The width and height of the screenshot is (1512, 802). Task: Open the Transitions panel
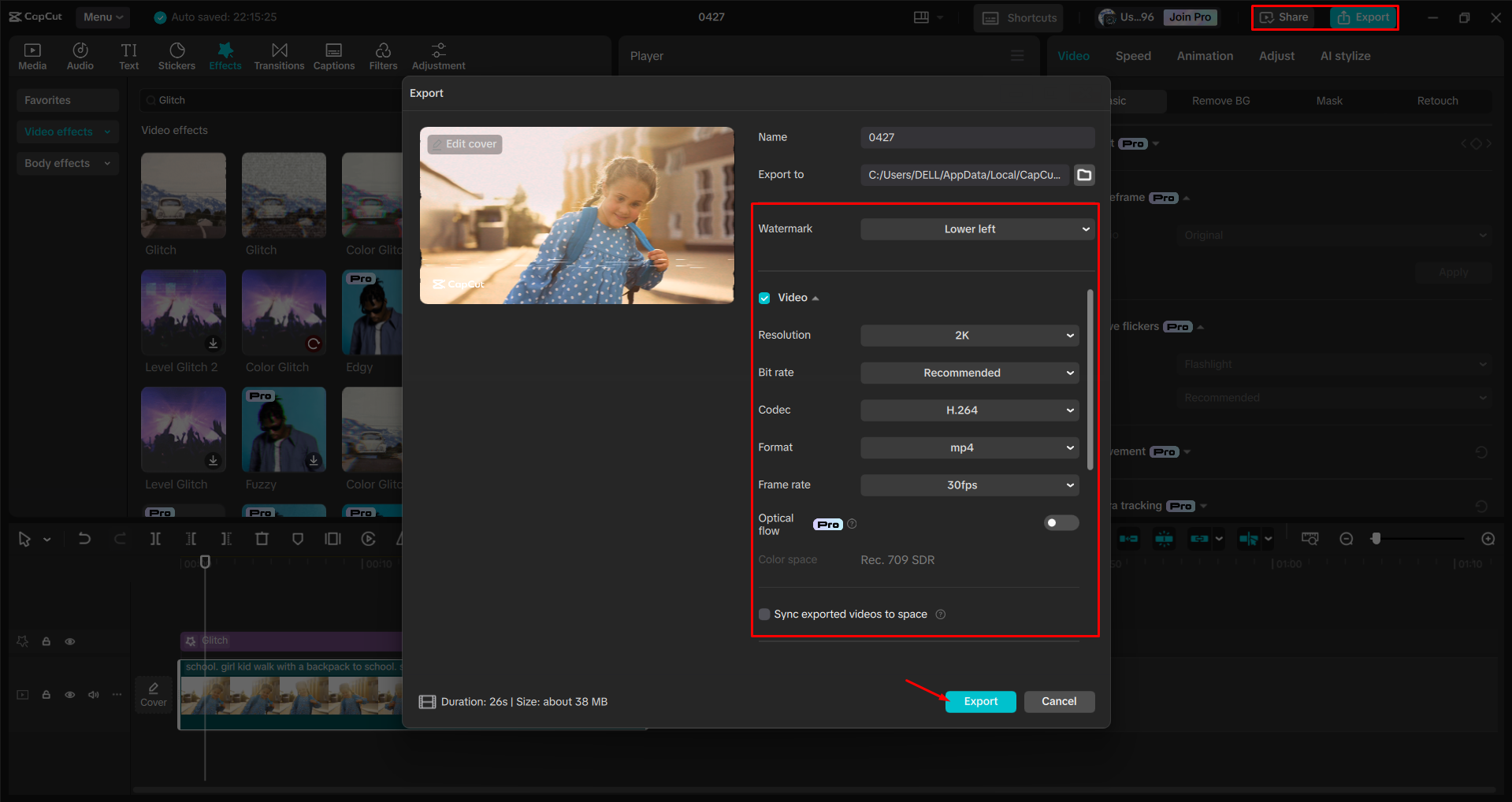pos(279,55)
